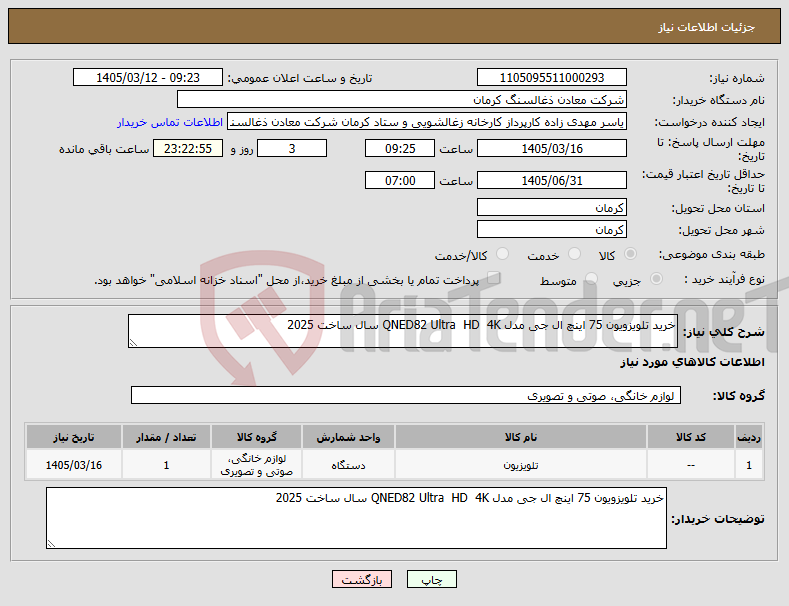Screen dimensions: 789x606
Task: Select the جزیی purchase type radio
Action: (x=656, y=278)
